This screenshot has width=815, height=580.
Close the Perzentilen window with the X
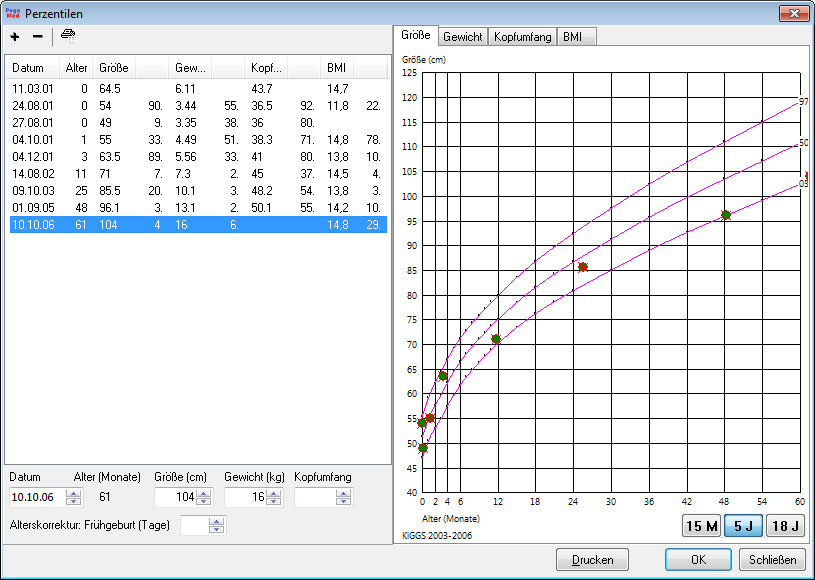click(794, 13)
